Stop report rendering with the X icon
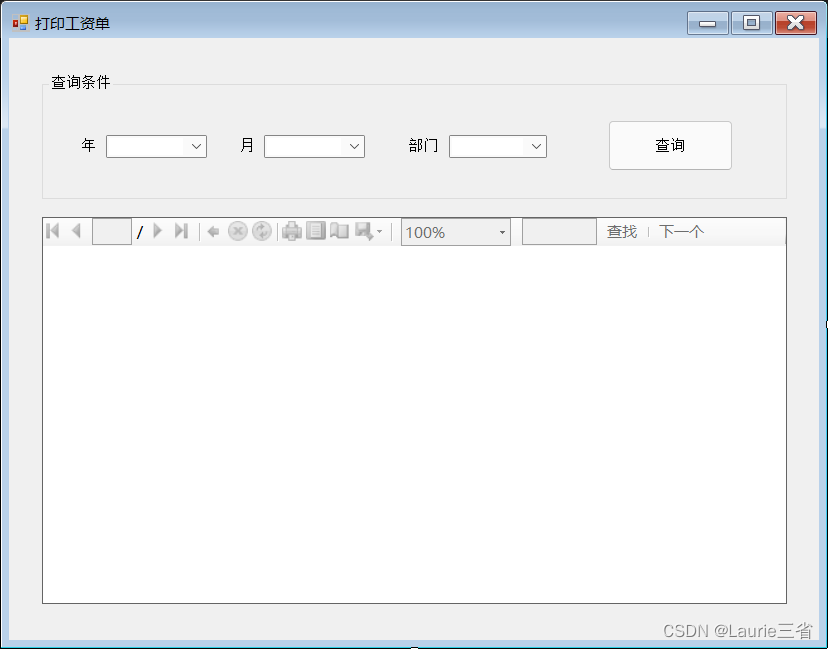The height and width of the screenshot is (649, 828). 238,231
